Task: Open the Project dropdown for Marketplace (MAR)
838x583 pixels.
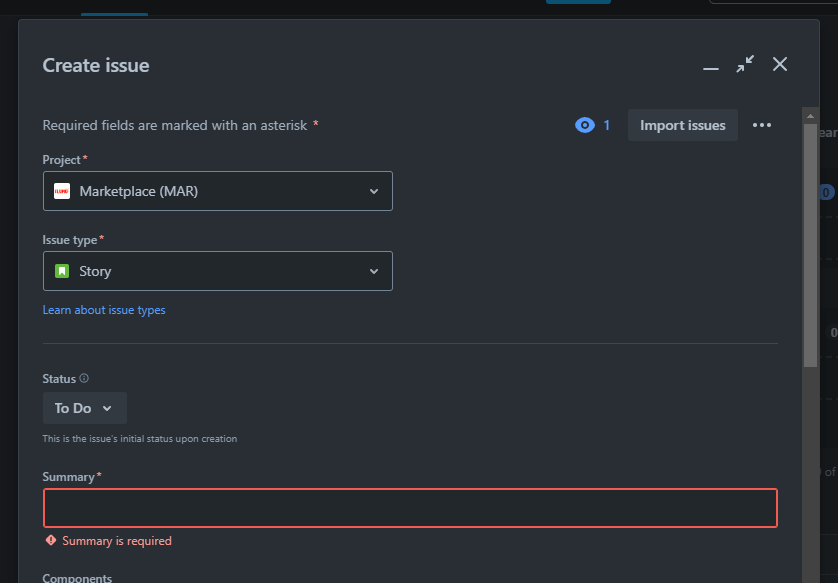Action: 218,191
